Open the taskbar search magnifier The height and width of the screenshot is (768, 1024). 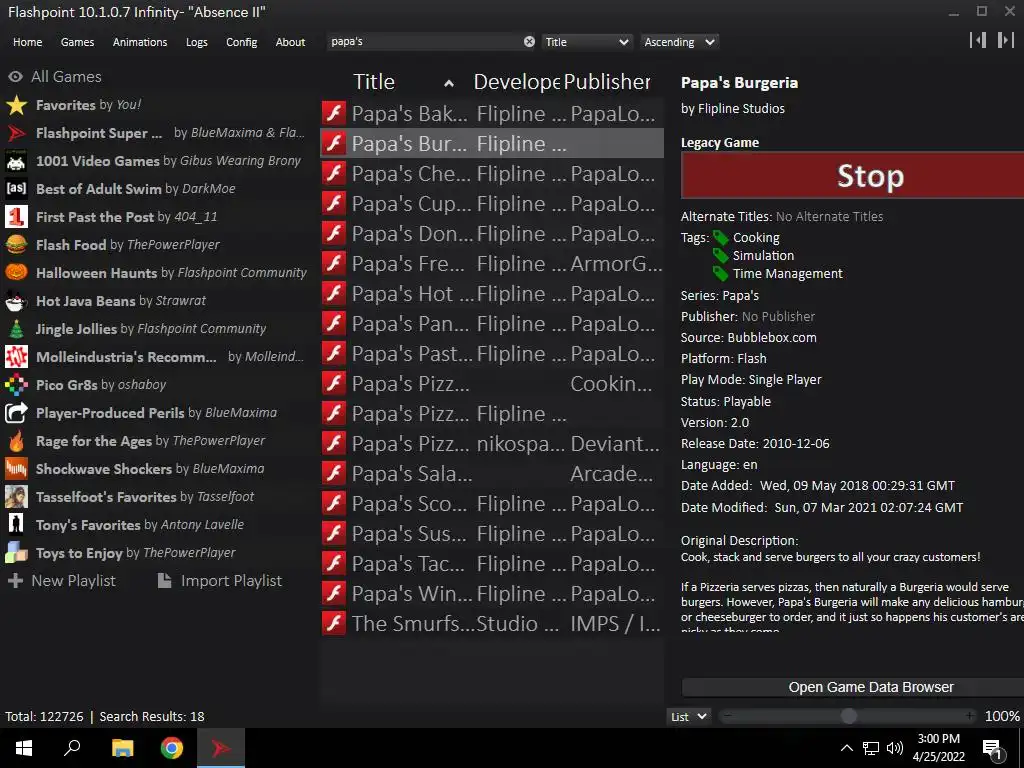[72, 747]
